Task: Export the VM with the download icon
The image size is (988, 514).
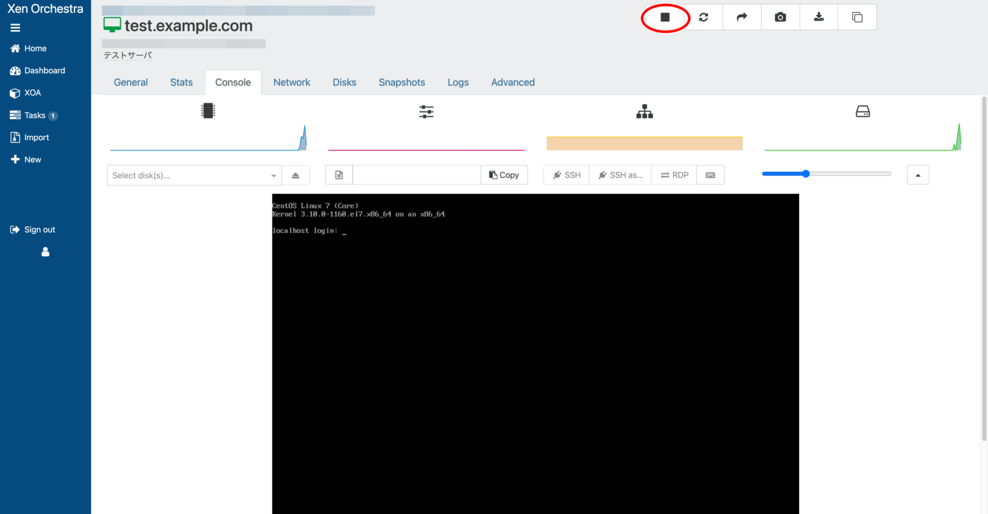Action: 819,18
